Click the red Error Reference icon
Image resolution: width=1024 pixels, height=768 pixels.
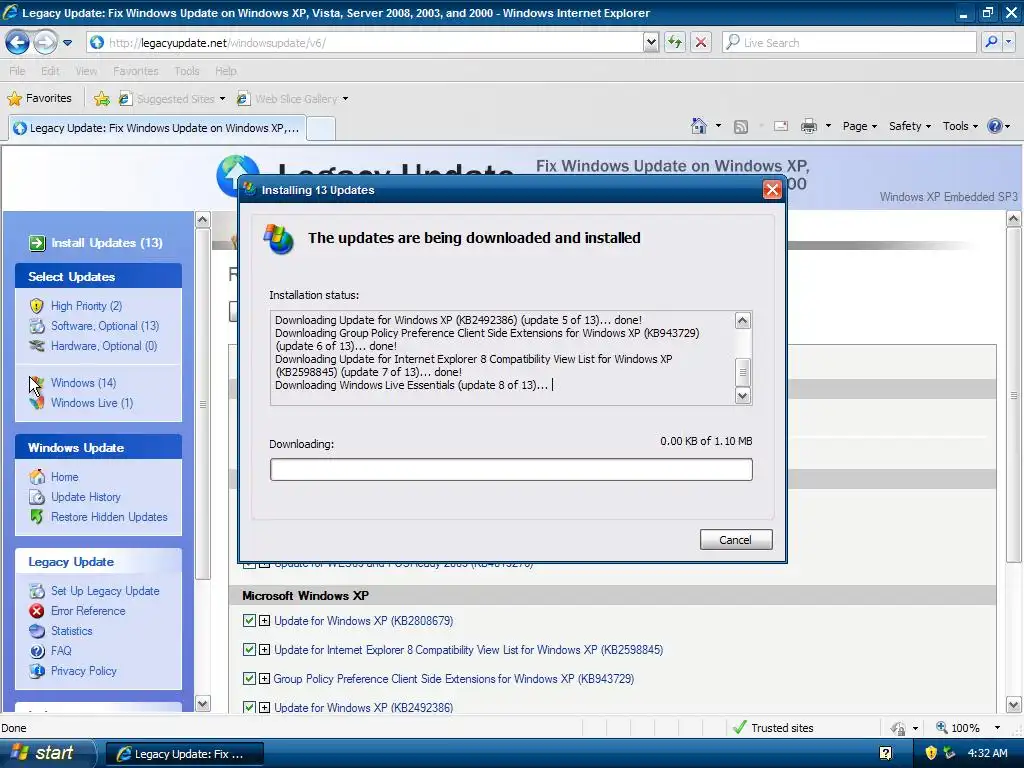coord(37,611)
